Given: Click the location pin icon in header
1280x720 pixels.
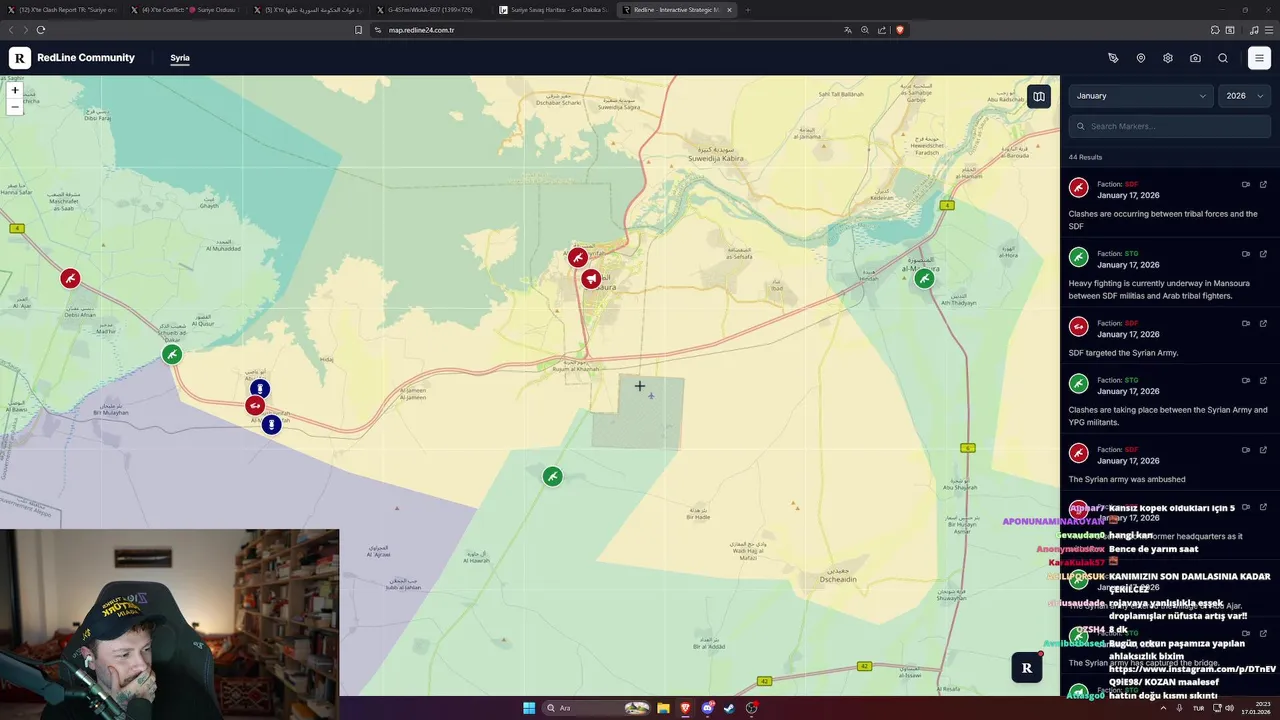Looking at the screenshot, I should click(x=1141, y=58).
